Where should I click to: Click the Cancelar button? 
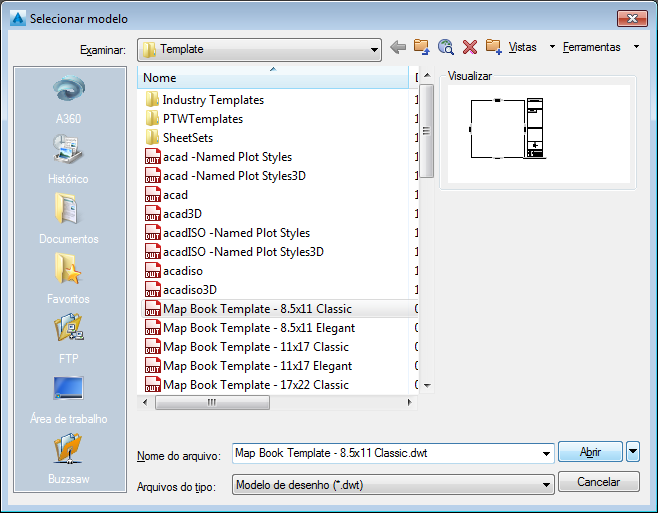point(599,482)
